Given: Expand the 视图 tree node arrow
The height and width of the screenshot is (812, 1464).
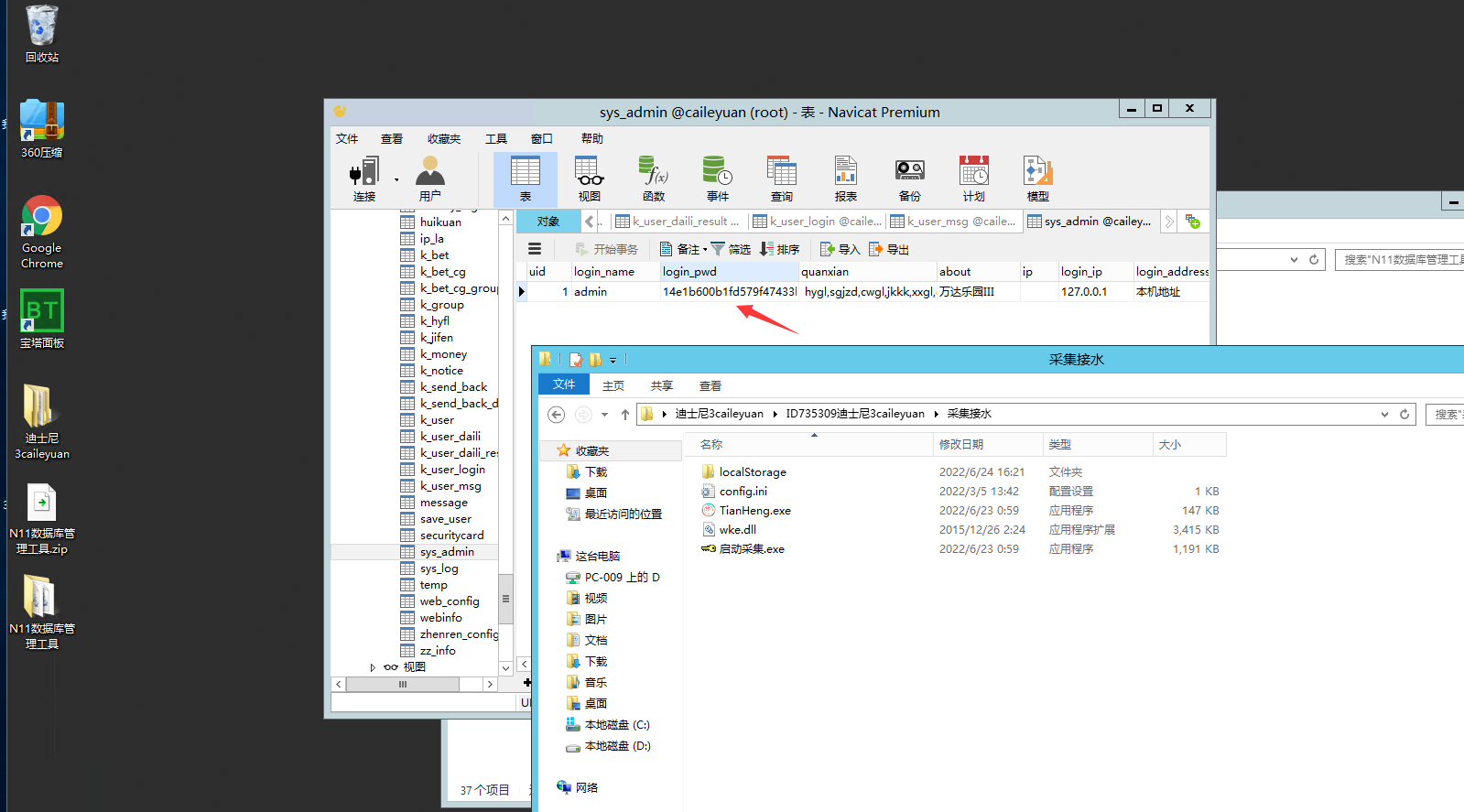Looking at the screenshot, I should click(x=373, y=667).
